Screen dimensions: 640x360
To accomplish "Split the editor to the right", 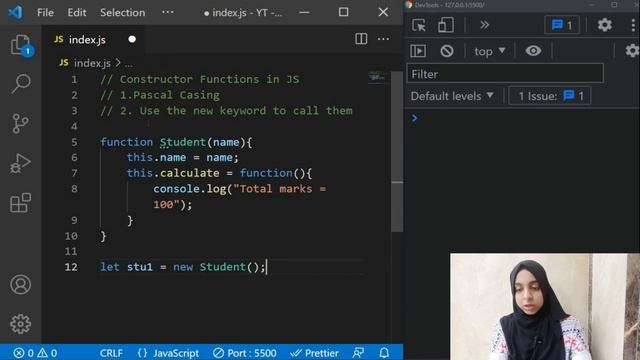I will (361, 39).
